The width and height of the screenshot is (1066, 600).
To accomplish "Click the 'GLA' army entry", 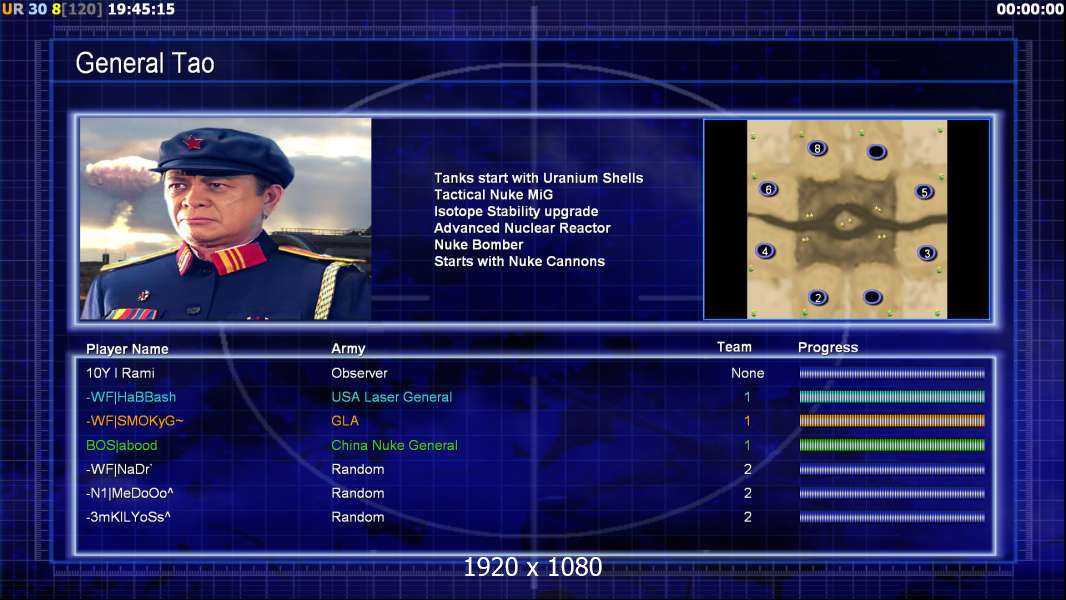I will click(x=345, y=421).
